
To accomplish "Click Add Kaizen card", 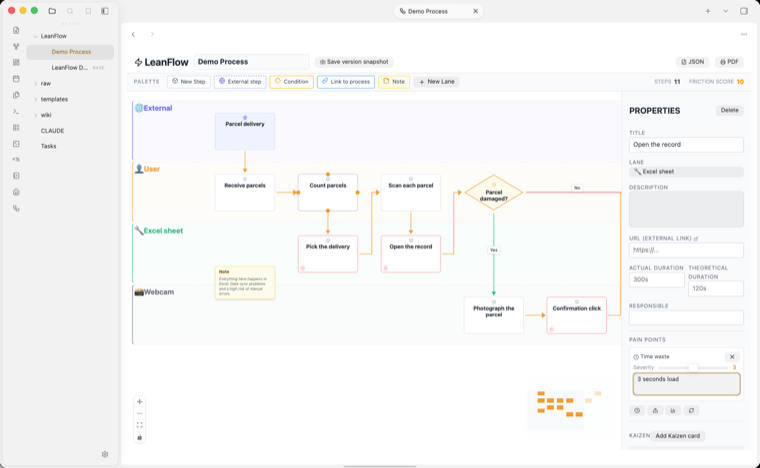I will click(677, 436).
